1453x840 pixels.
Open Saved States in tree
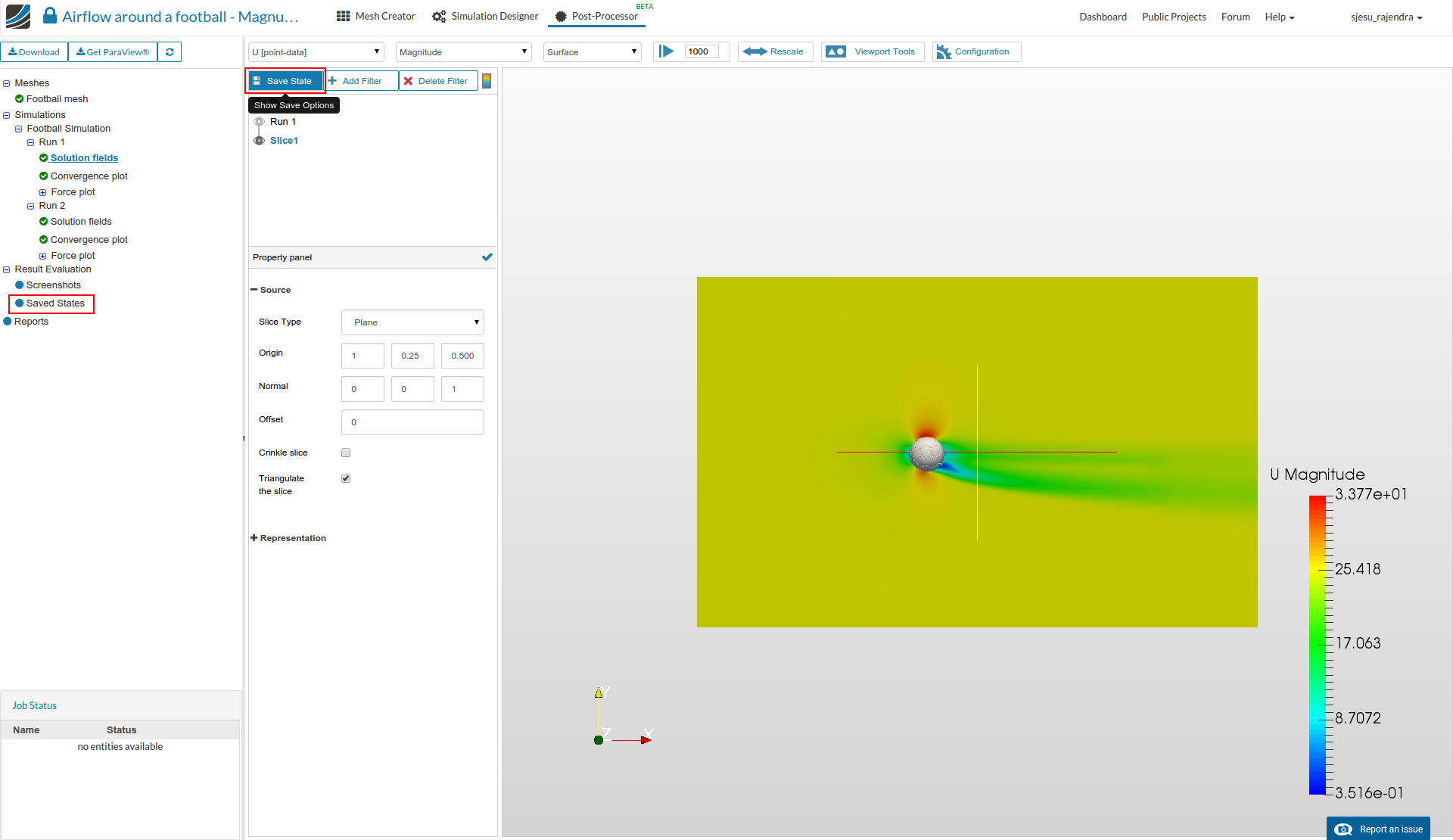pyautogui.click(x=55, y=303)
